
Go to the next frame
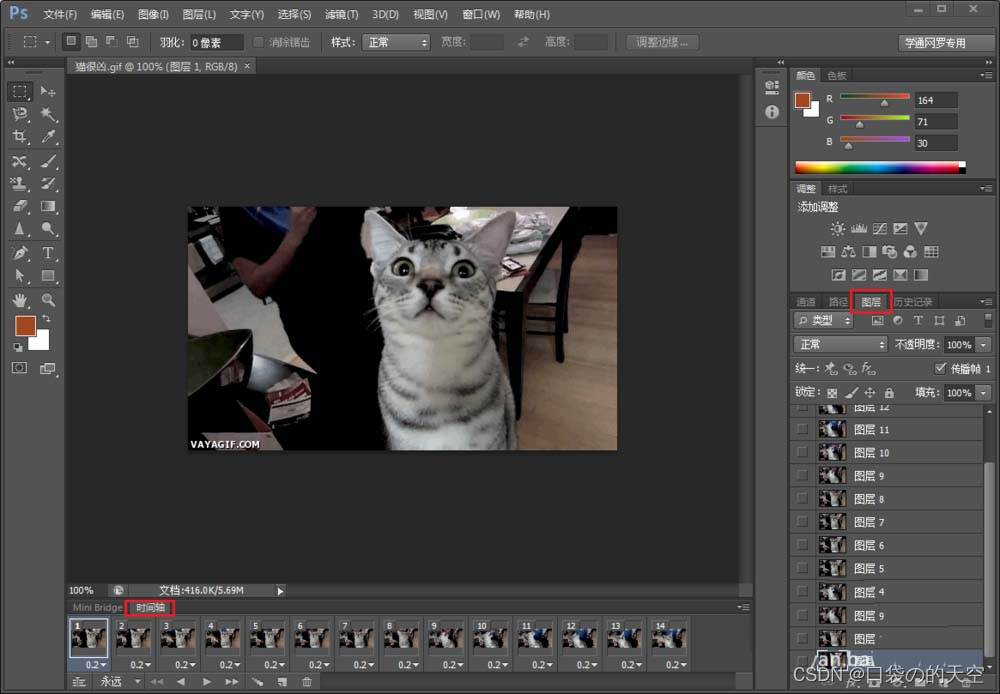pyautogui.click(x=232, y=682)
